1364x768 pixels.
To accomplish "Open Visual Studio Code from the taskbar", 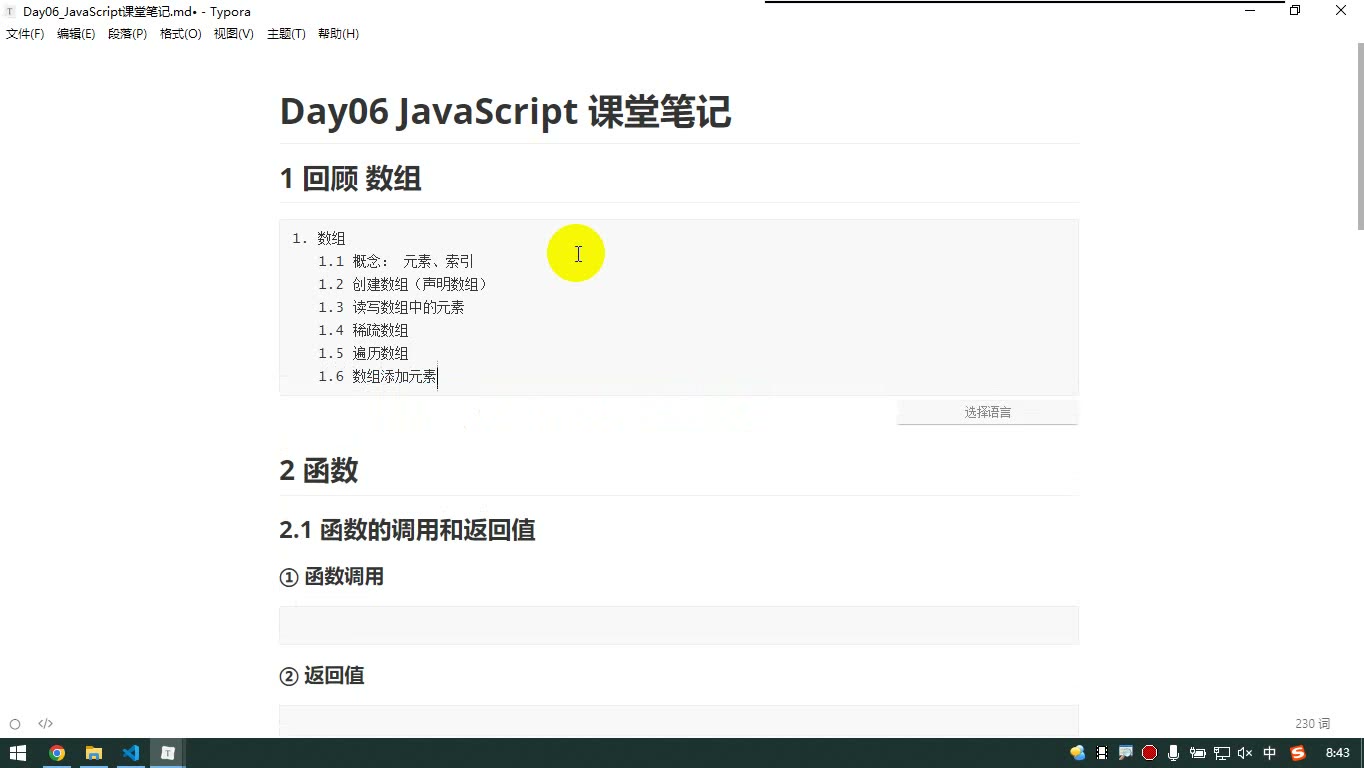I will pos(131,753).
